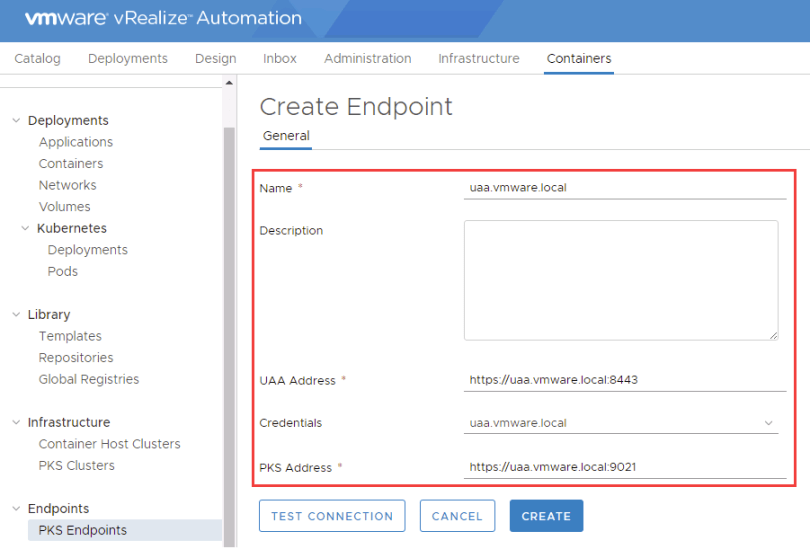
Task: Select PKS Clusters in the sidebar
Action: 76,466
